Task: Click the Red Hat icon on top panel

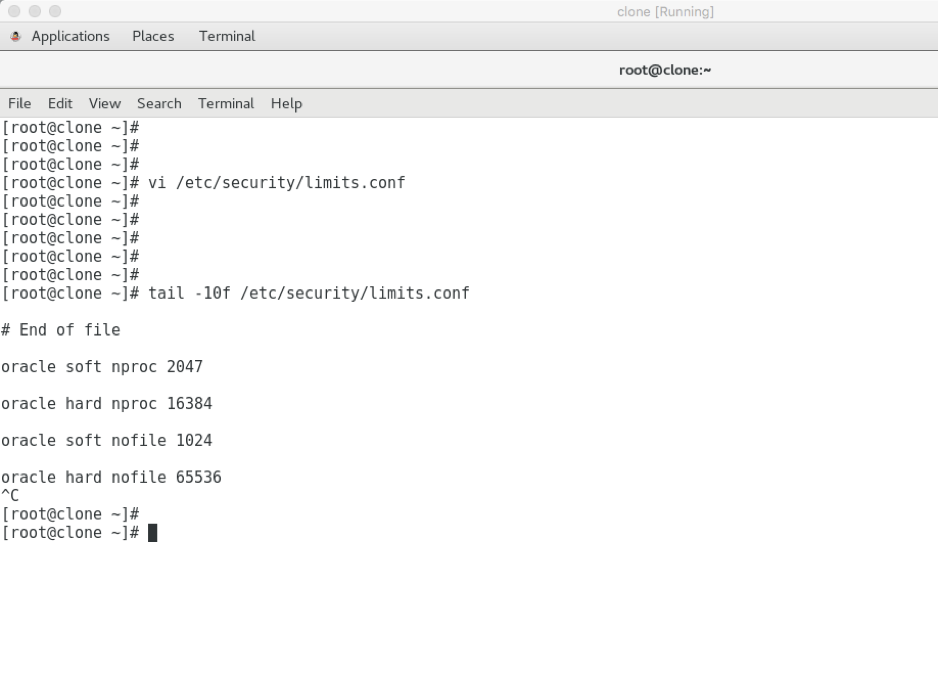Action: (x=15, y=36)
